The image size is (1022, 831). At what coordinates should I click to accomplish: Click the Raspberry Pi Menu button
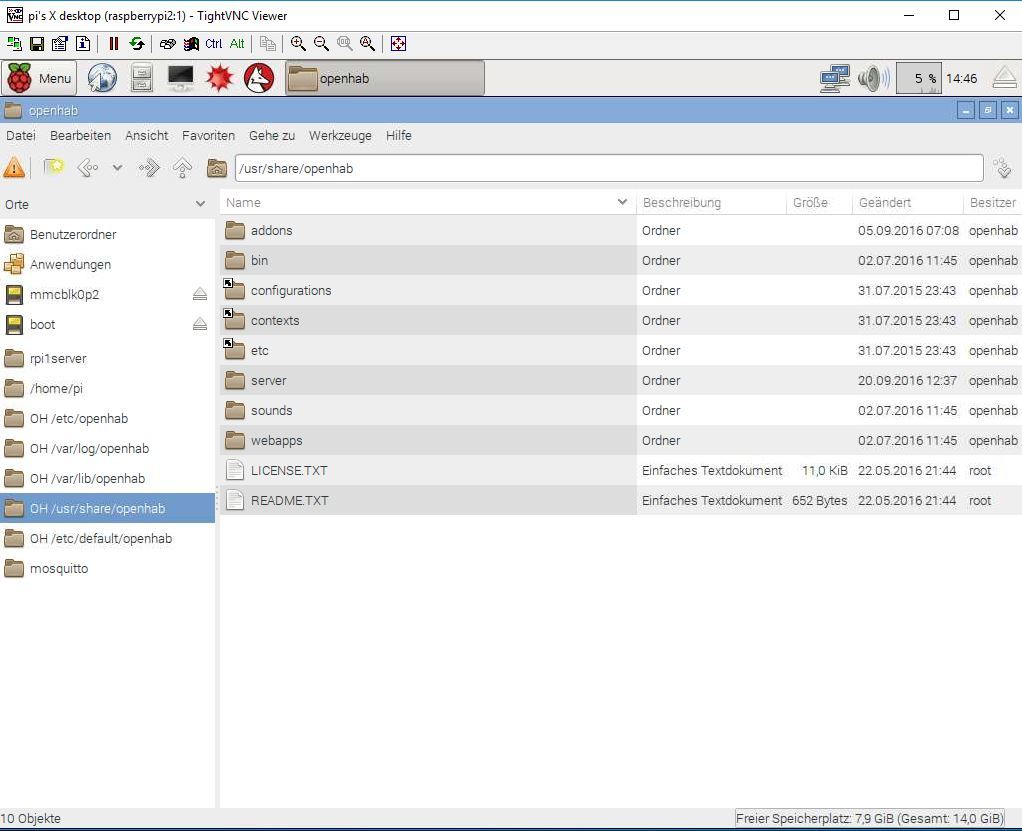(x=40, y=78)
